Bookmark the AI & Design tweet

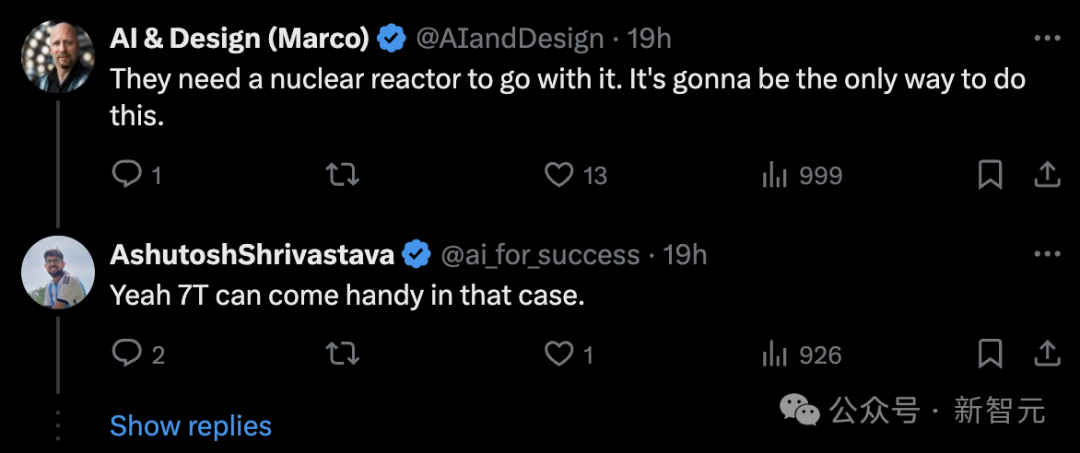pos(989,176)
